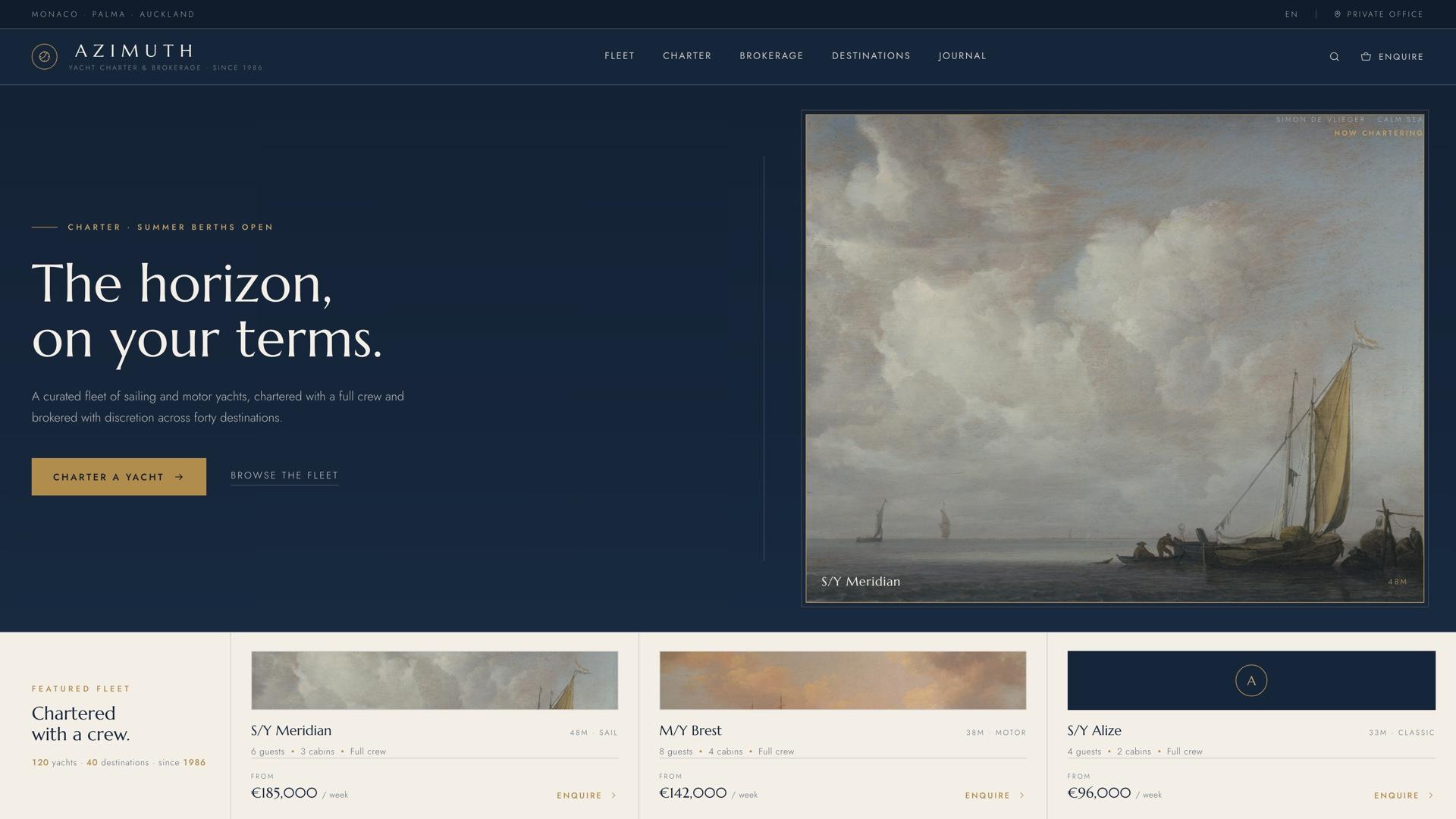Click the chevron beside the S/Y Alize Enquire link
Viewport: 1456px width, 819px height.
[x=1430, y=795]
